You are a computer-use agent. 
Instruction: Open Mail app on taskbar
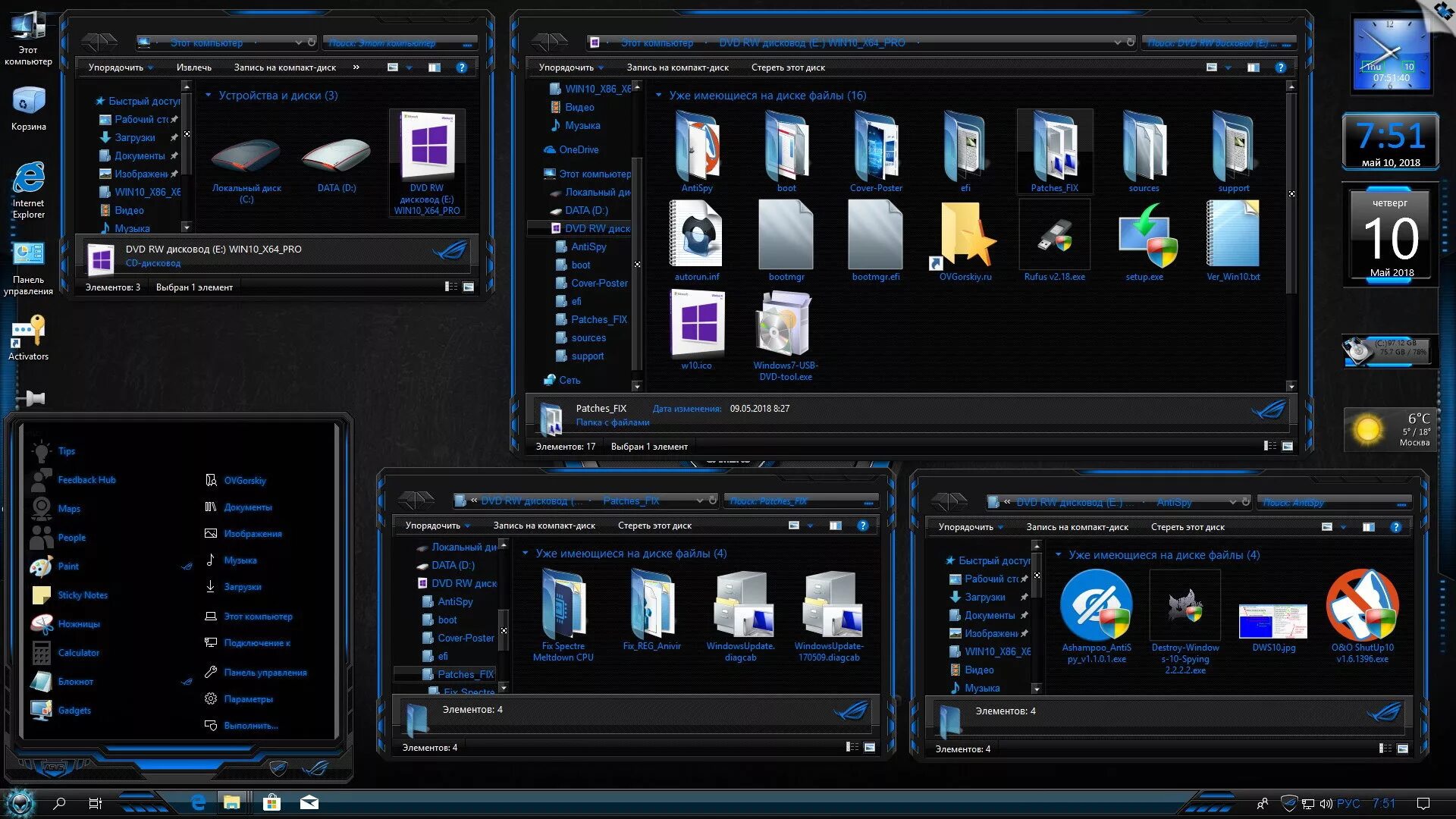(309, 803)
